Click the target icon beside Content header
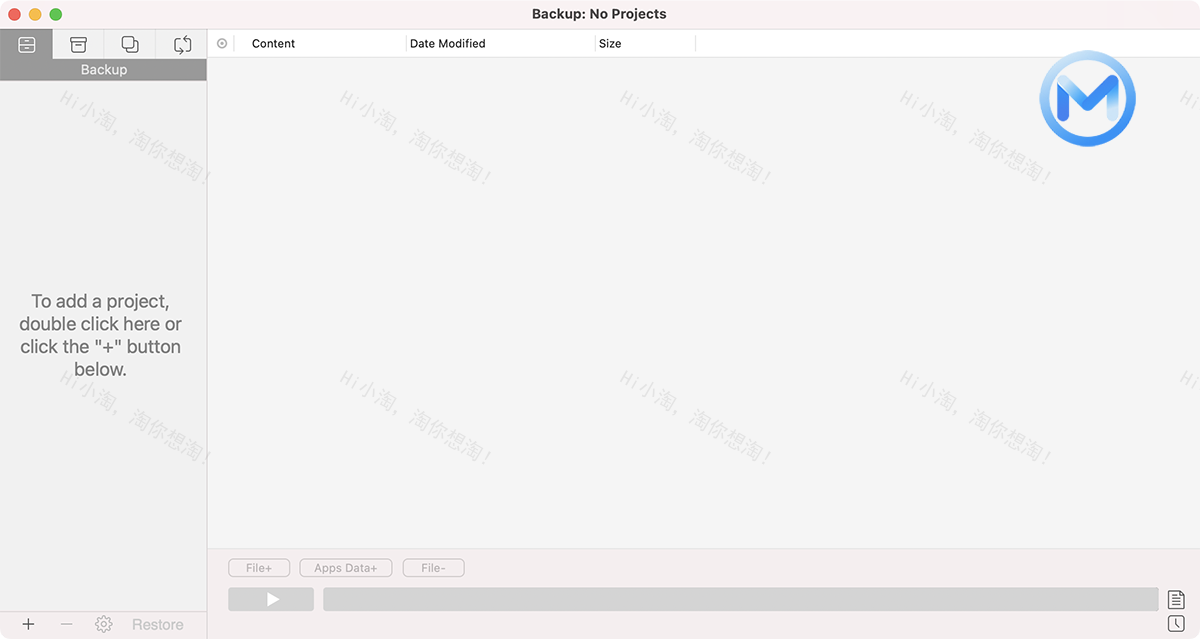 pyautogui.click(x=221, y=43)
